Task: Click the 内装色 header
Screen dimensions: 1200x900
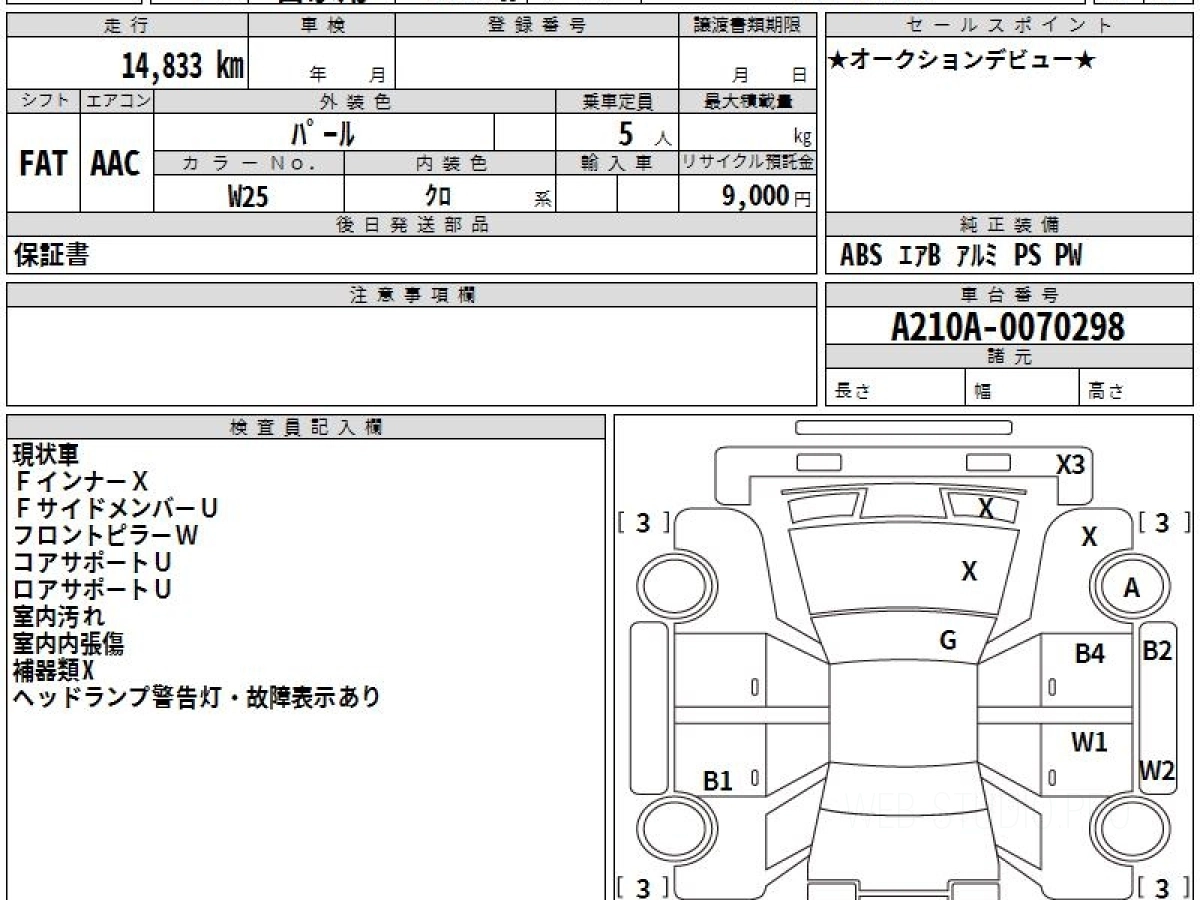Action: click(x=450, y=163)
